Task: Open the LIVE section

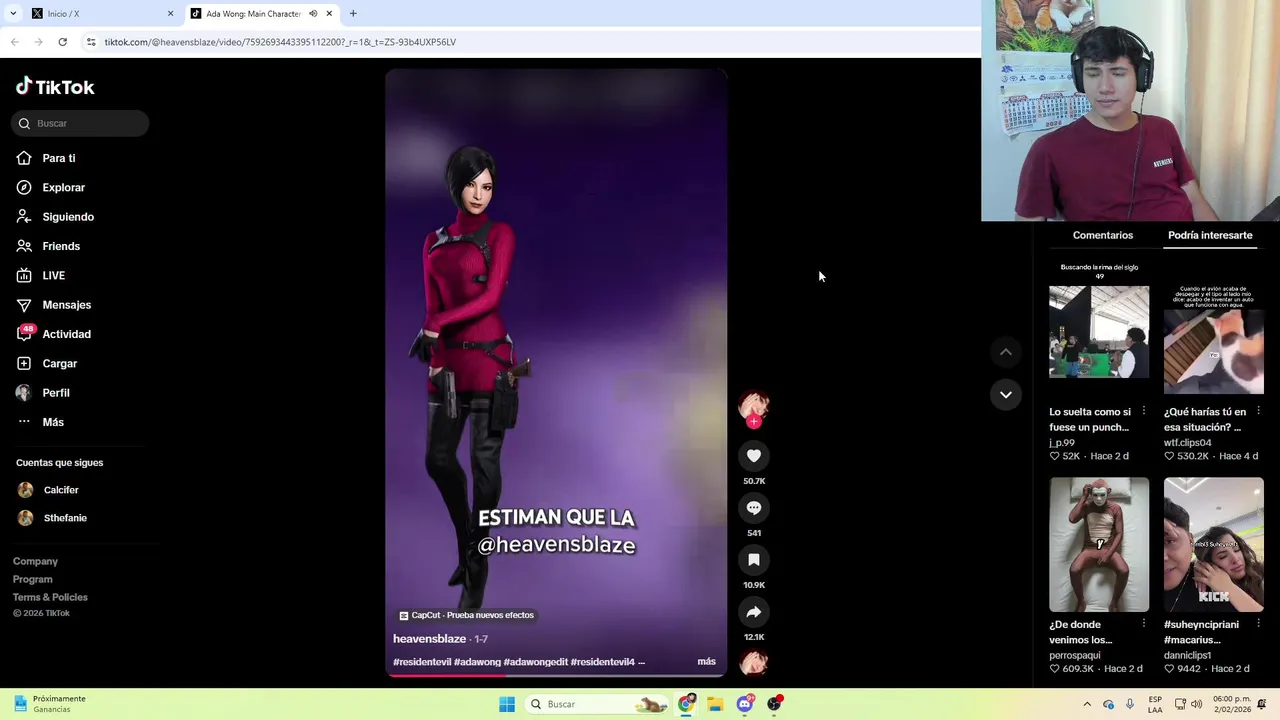Action: click(41, 275)
